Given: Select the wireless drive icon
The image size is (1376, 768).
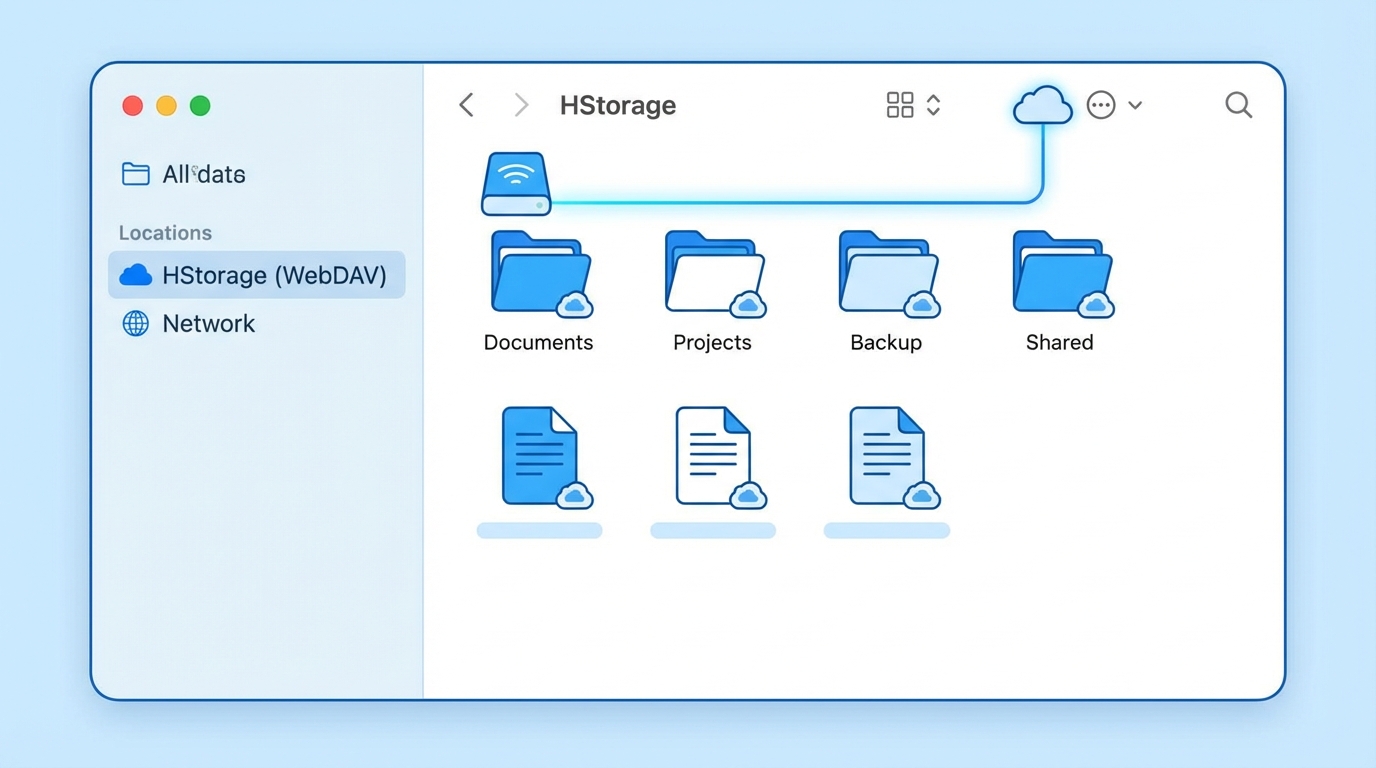Looking at the screenshot, I should (516, 184).
